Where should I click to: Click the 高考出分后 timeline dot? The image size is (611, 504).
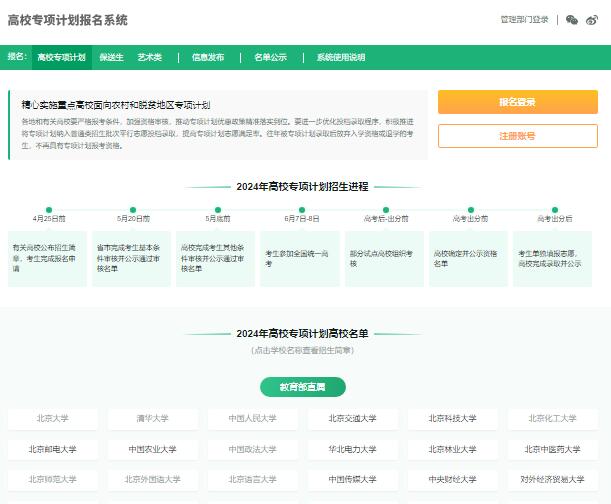555,210
